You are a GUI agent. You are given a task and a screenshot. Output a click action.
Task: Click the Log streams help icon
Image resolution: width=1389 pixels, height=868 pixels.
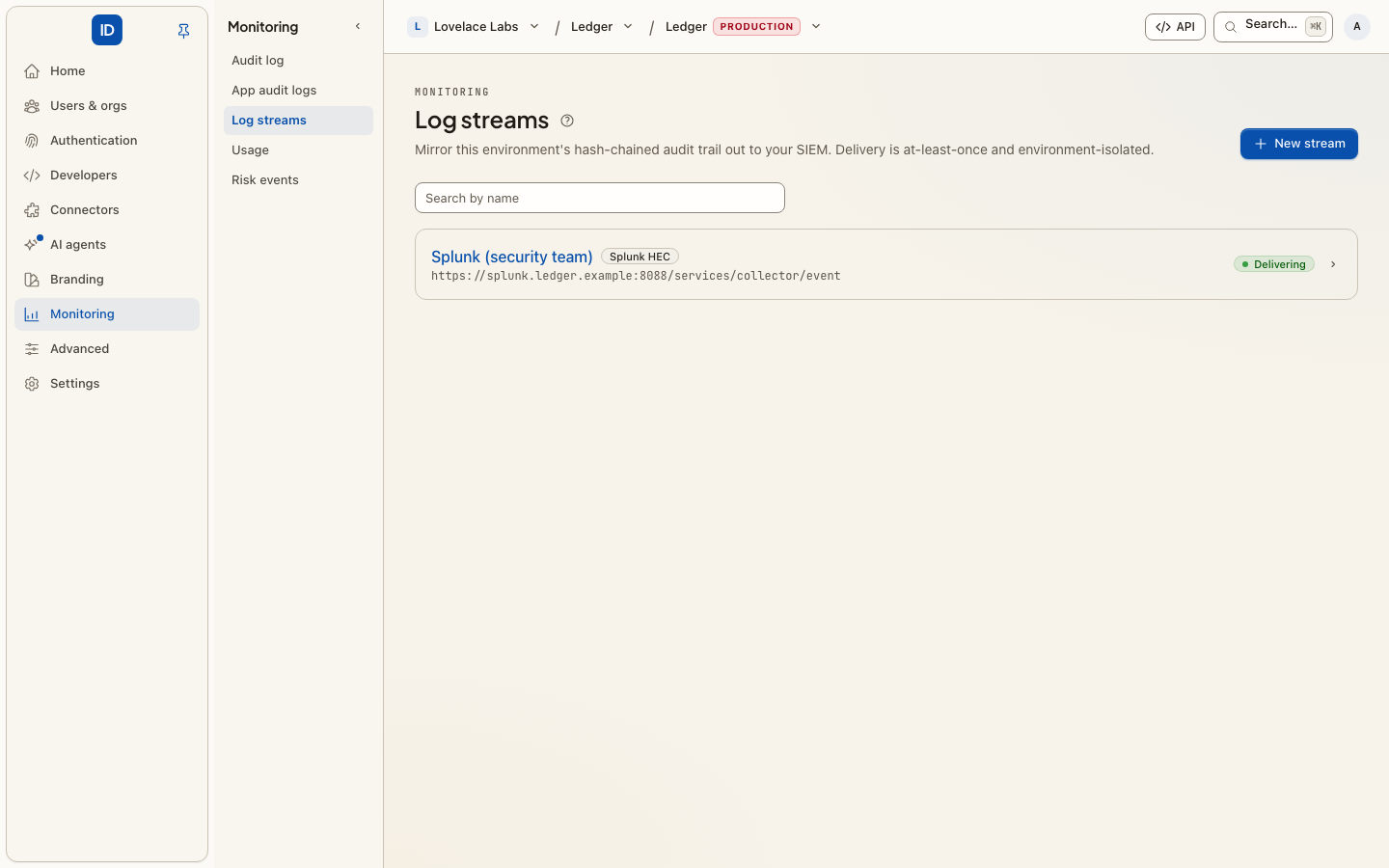[567, 121]
